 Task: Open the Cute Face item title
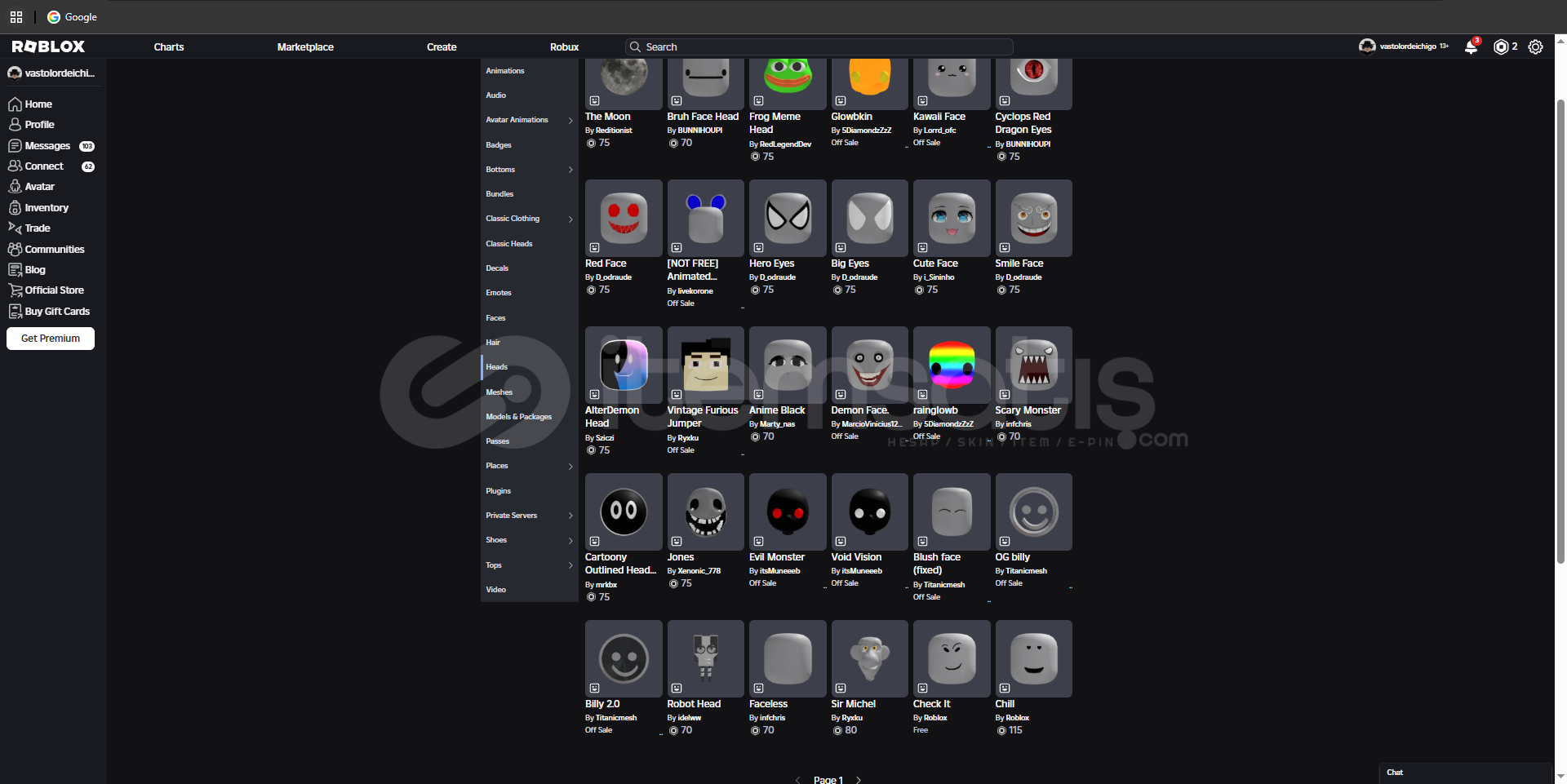coord(935,264)
